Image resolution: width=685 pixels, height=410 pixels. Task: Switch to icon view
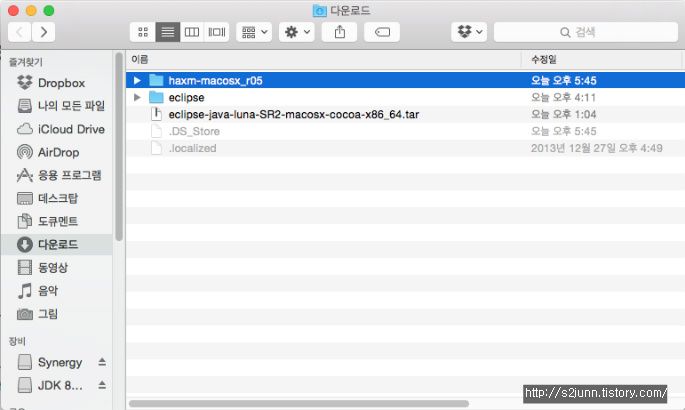pos(143,32)
